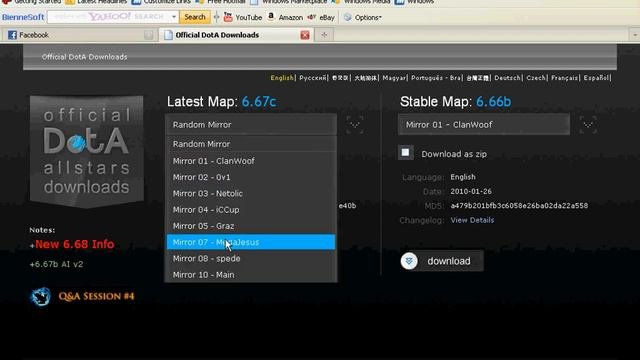Close the Facebook tab
640x360 pixels.
tap(149, 35)
